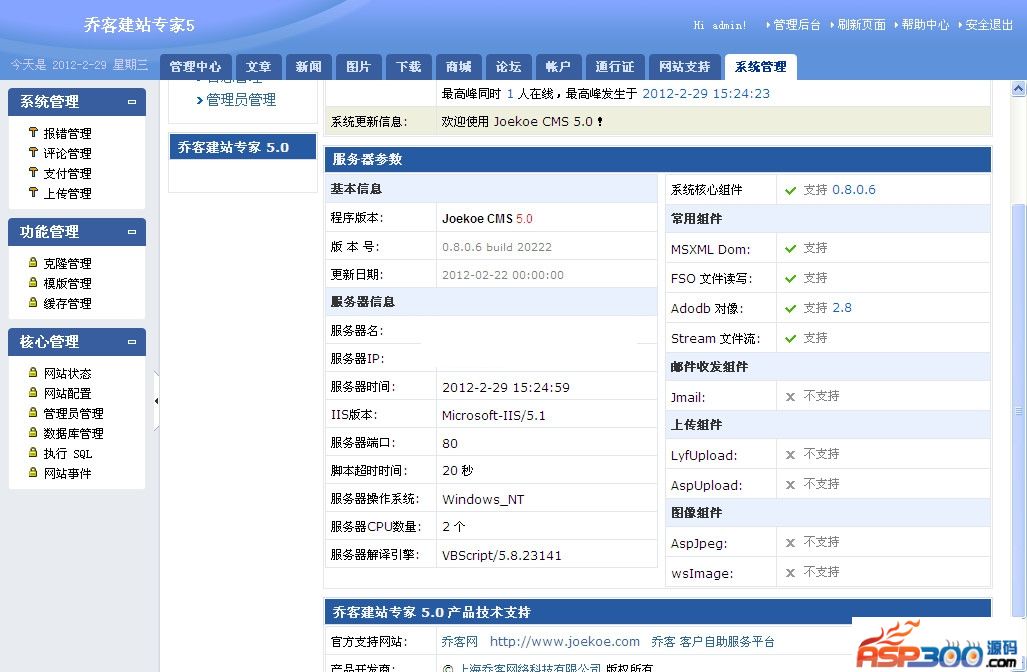1027x672 pixels.
Task: Click the scrollbar up arrow on the right
Action: pyautogui.click(x=1018, y=88)
